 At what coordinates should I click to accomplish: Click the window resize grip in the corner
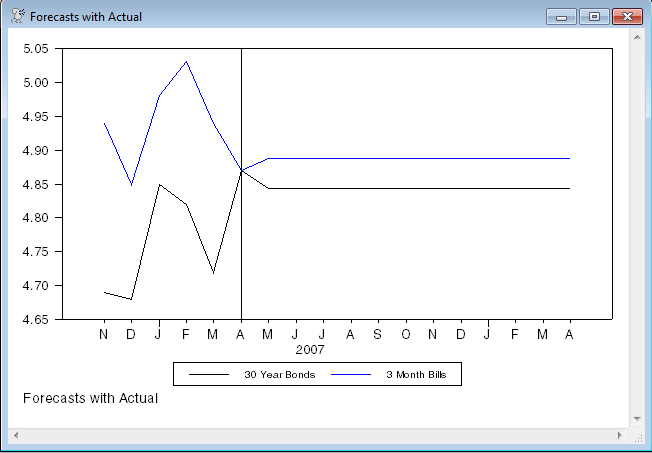[638, 437]
